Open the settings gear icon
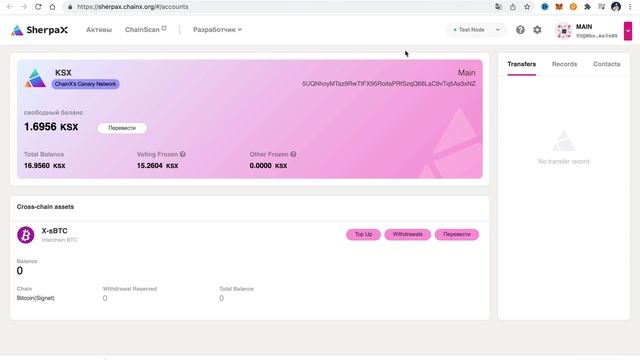 pos(537,30)
